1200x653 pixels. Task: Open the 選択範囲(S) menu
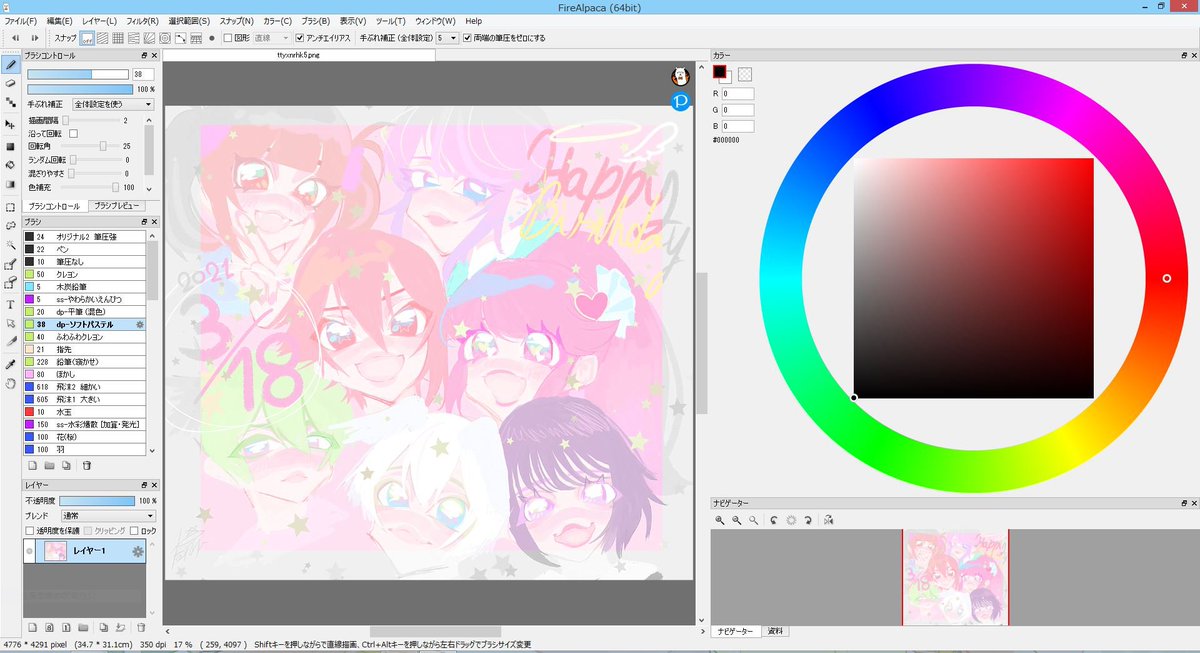pos(189,20)
